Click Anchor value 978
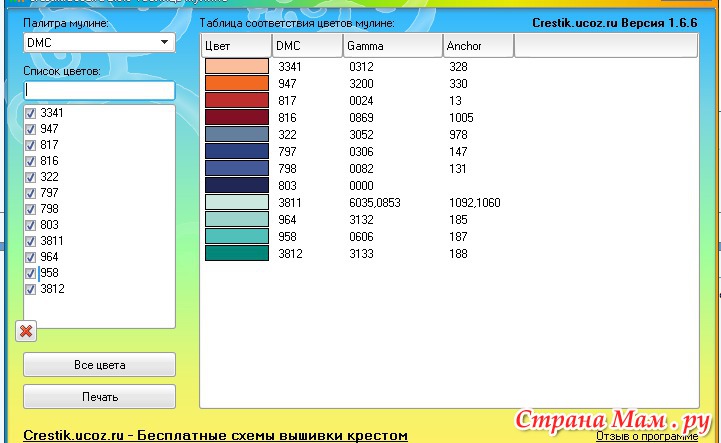 click(458, 135)
